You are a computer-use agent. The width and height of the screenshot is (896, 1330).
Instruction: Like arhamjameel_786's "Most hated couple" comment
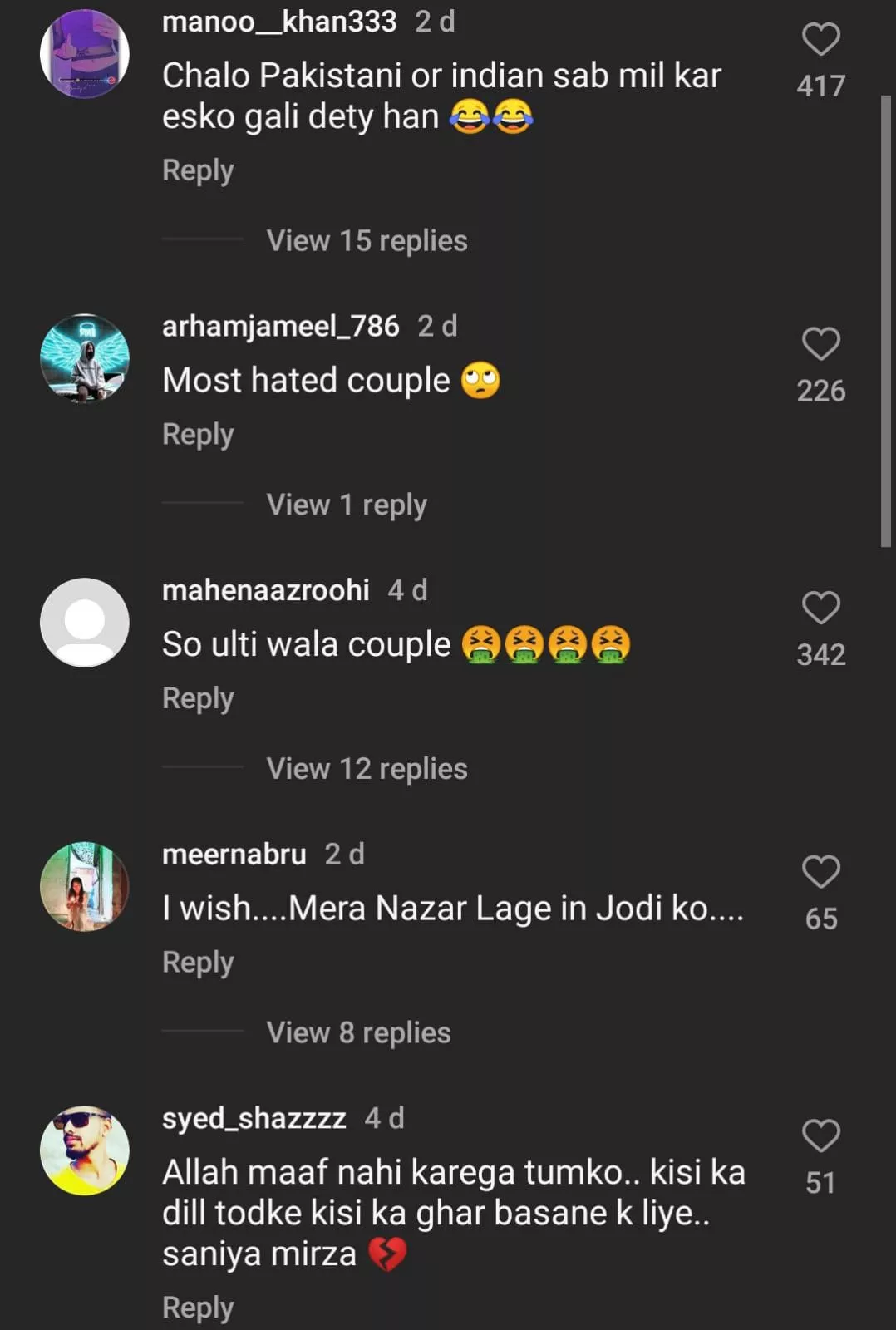click(820, 344)
